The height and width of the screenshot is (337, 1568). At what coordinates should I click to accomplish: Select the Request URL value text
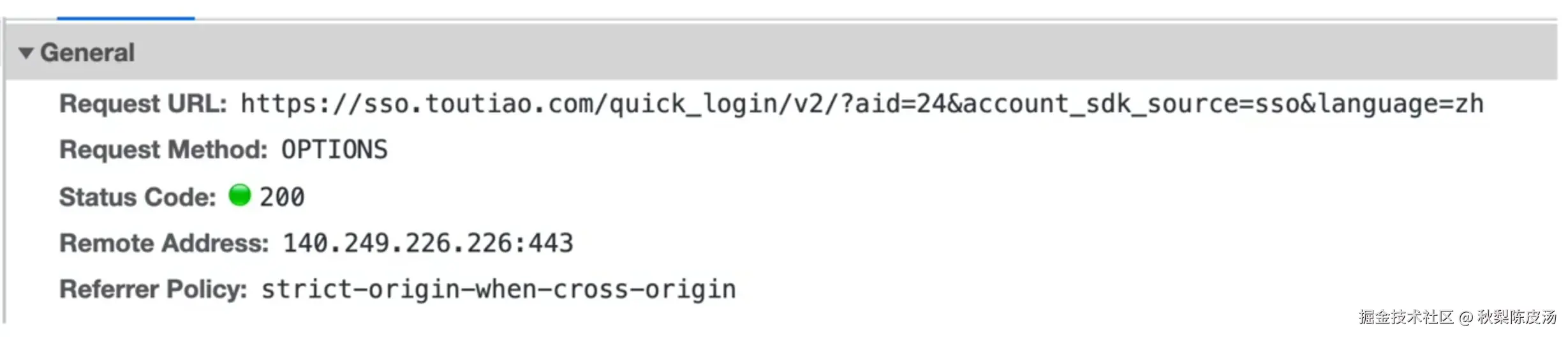coord(862,104)
